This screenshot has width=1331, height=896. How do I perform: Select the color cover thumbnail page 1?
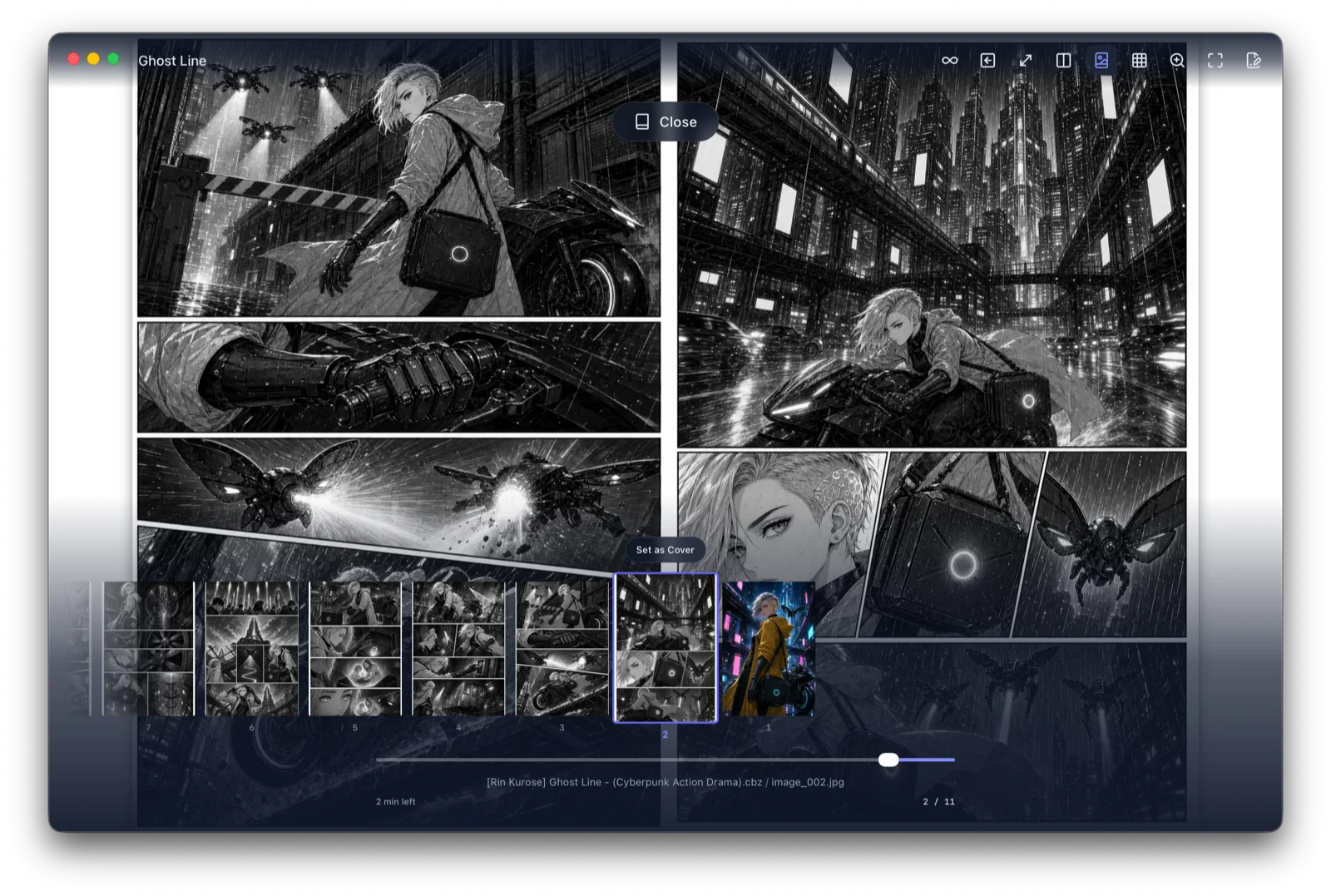768,649
